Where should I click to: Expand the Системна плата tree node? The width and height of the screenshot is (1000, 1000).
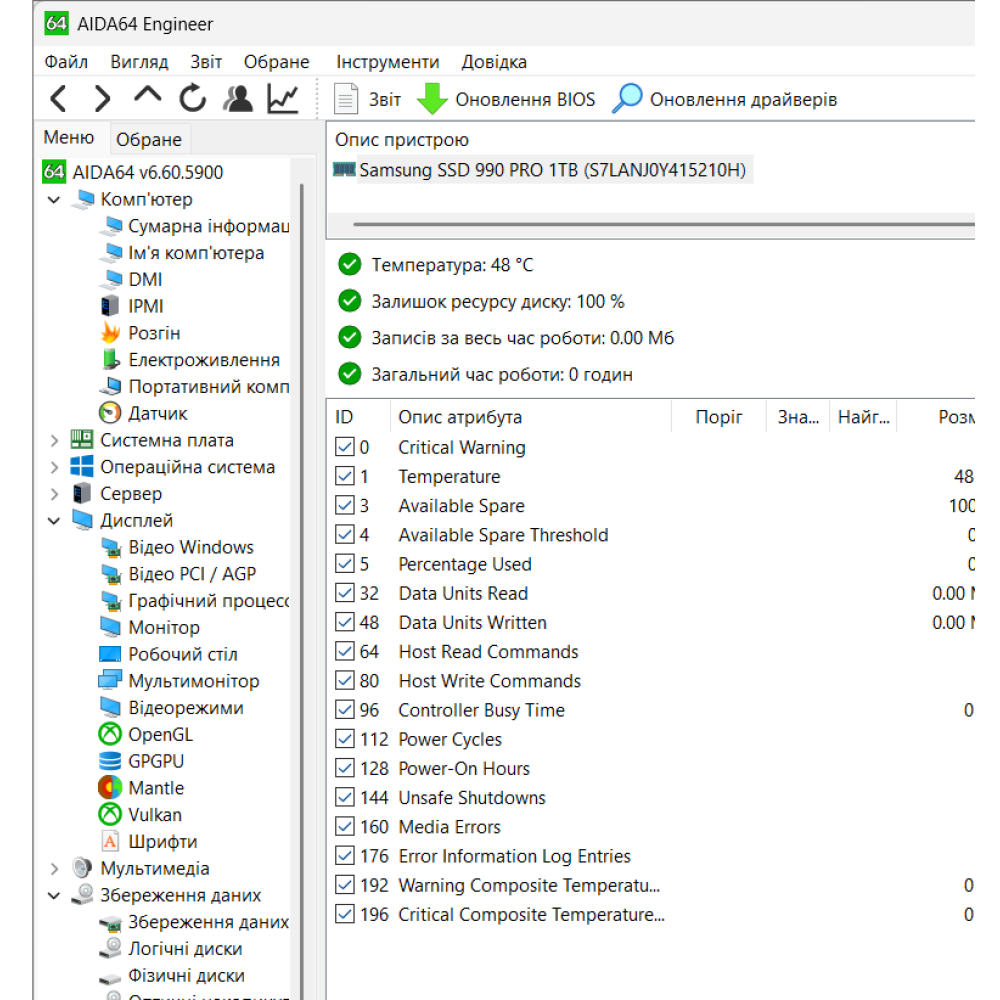54,440
